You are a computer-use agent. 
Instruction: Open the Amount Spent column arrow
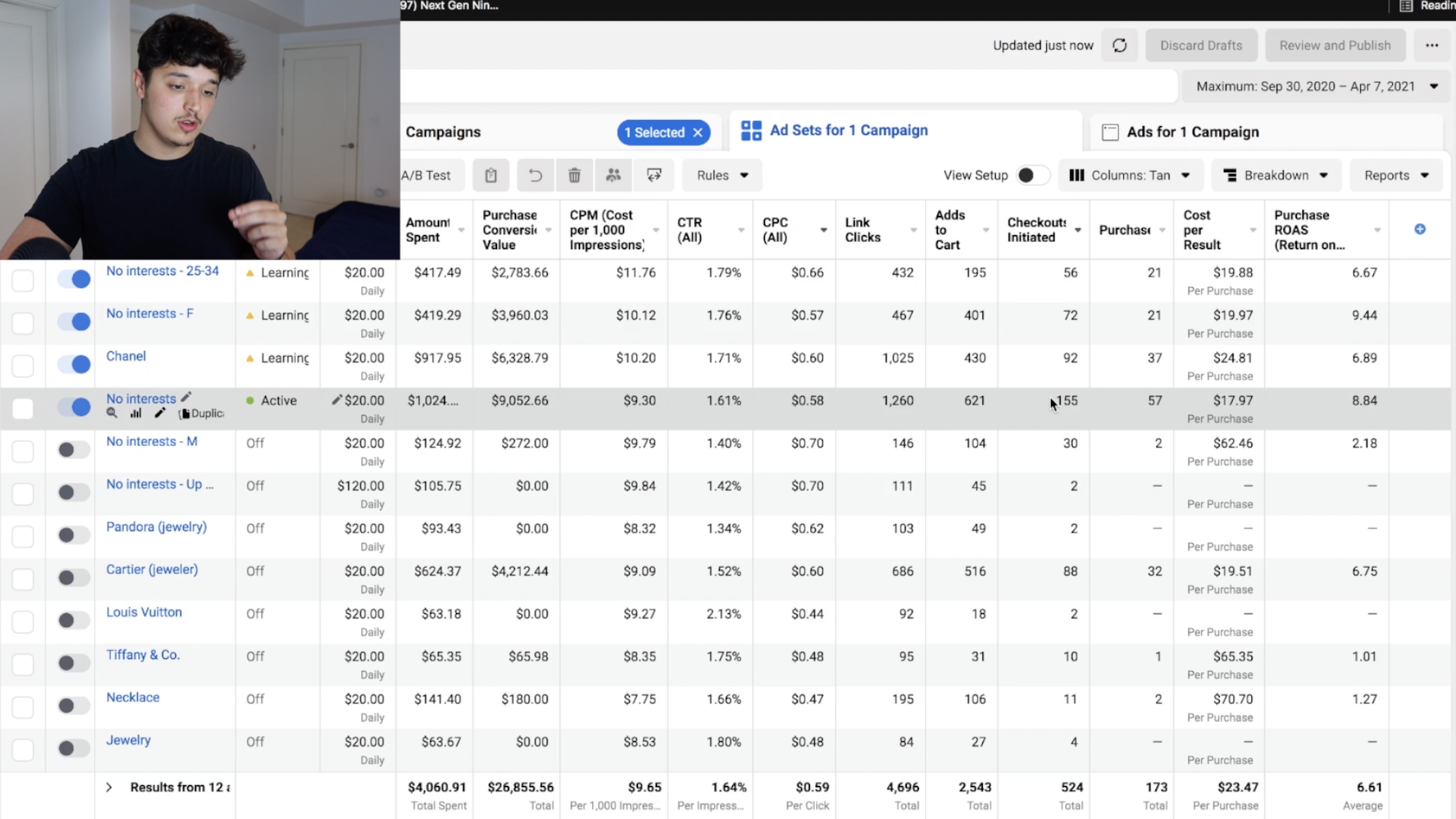[461, 230]
